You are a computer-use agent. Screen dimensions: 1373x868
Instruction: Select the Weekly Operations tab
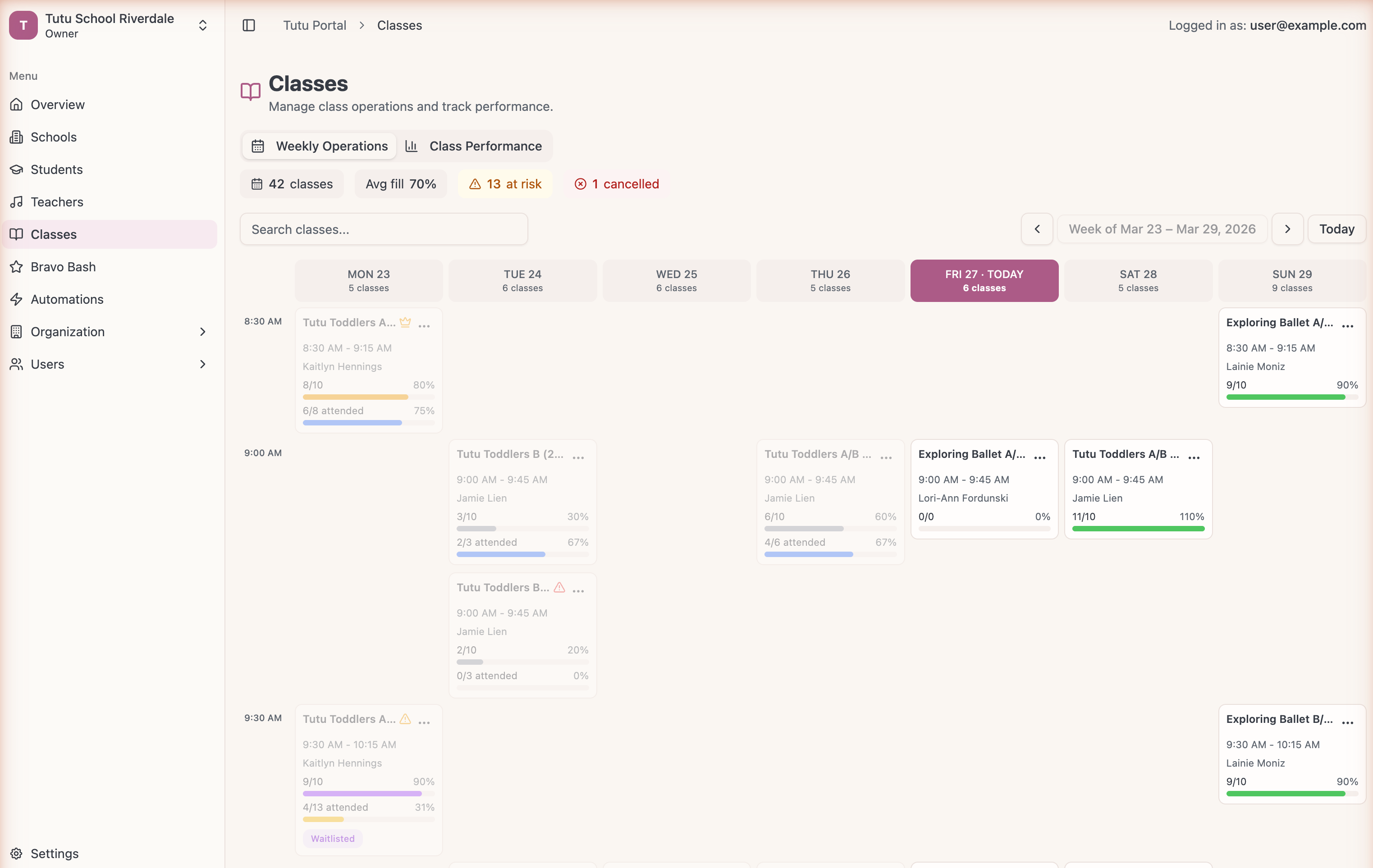click(x=320, y=146)
